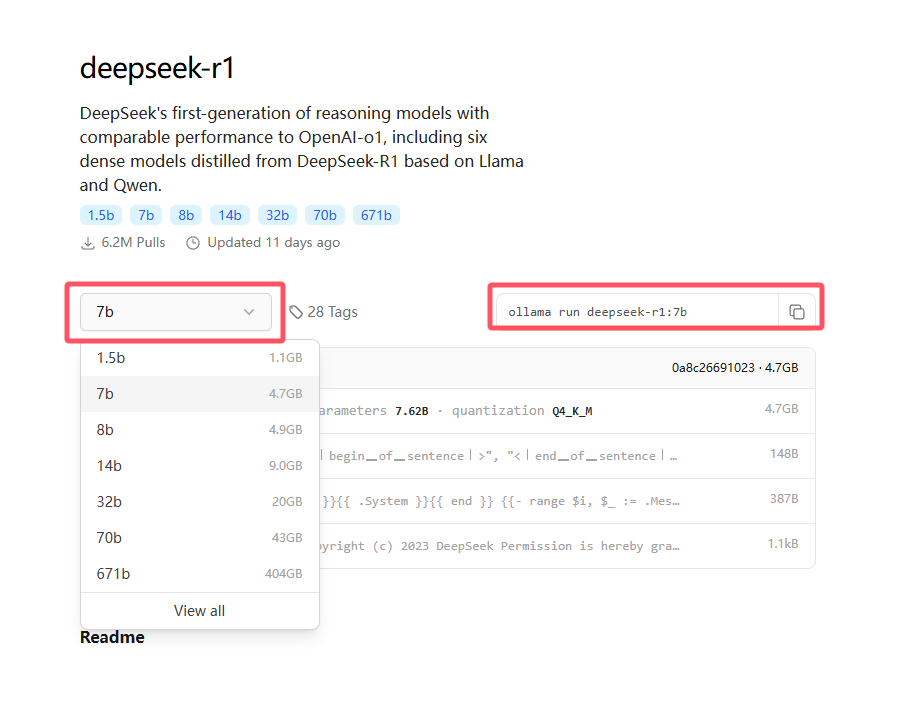Select 14b 9.0GB model option
The height and width of the screenshot is (714, 918).
[200, 466]
